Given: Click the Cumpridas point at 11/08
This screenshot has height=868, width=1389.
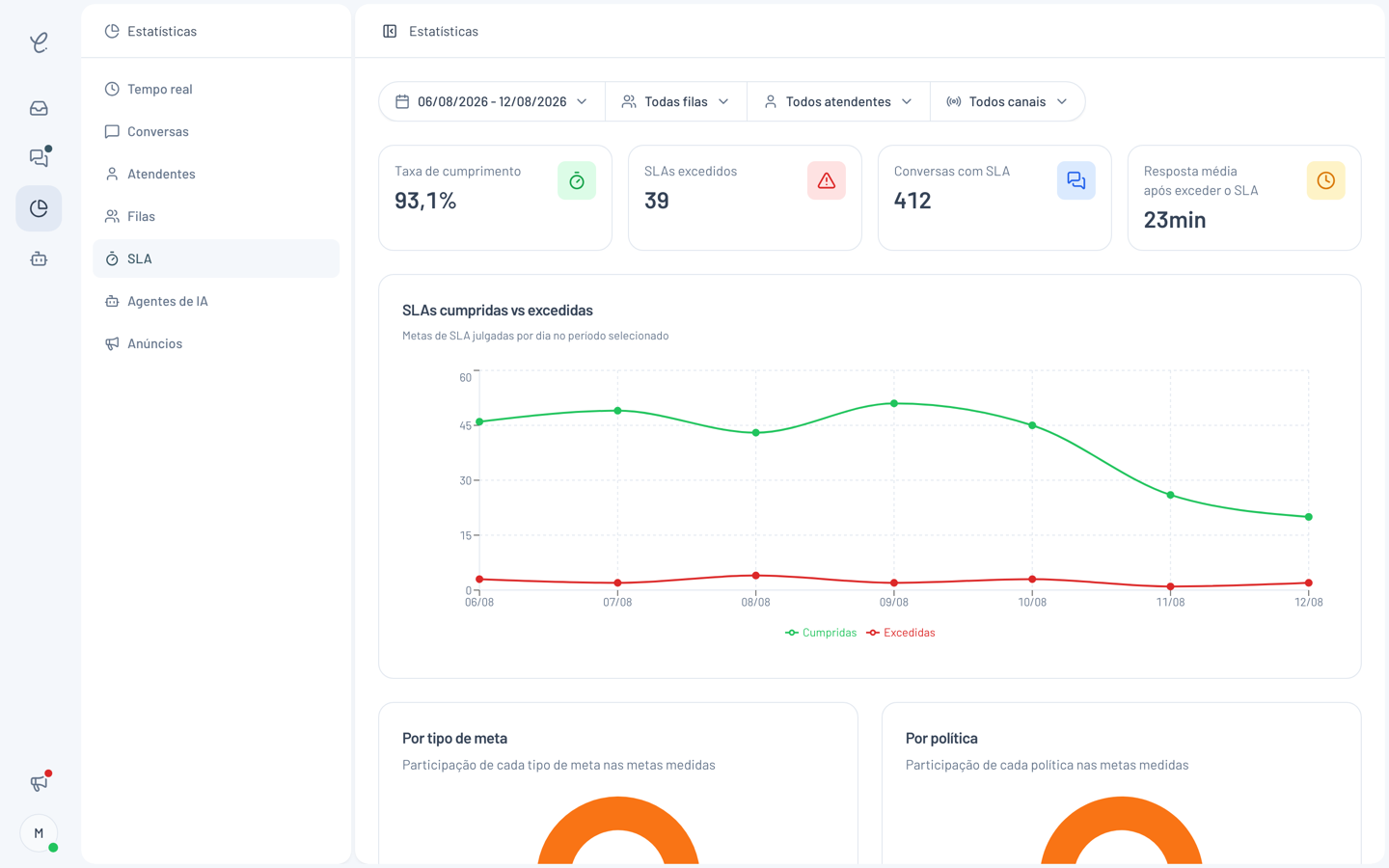Looking at the screenshot, I should (x=1170, y=495).
